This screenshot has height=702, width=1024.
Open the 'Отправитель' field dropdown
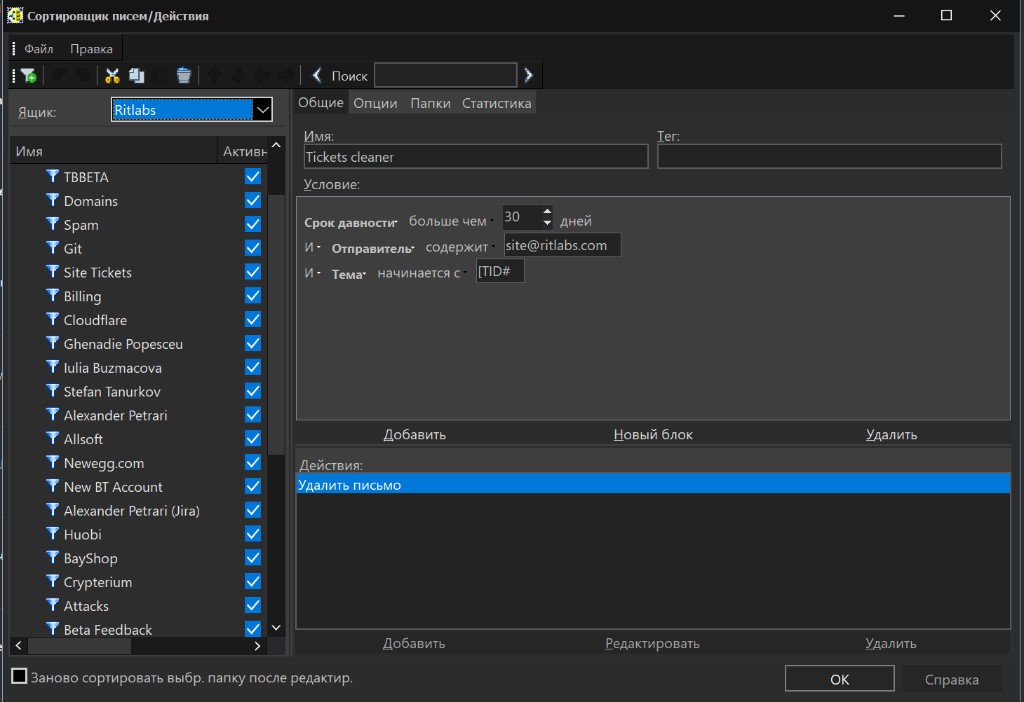pos(373,248)
